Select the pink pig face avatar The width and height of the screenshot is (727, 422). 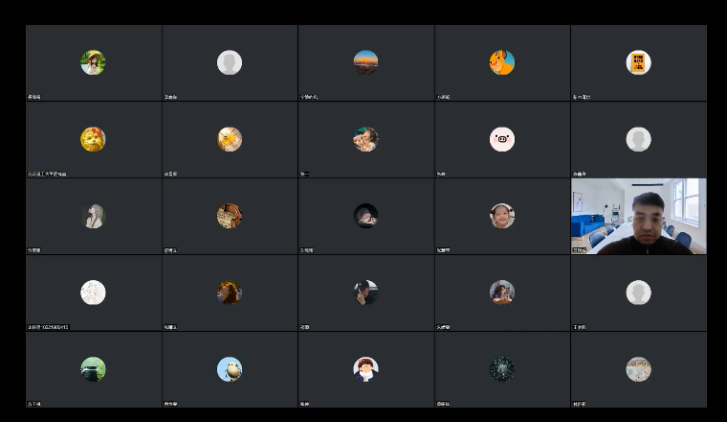[x=502, y=139]
